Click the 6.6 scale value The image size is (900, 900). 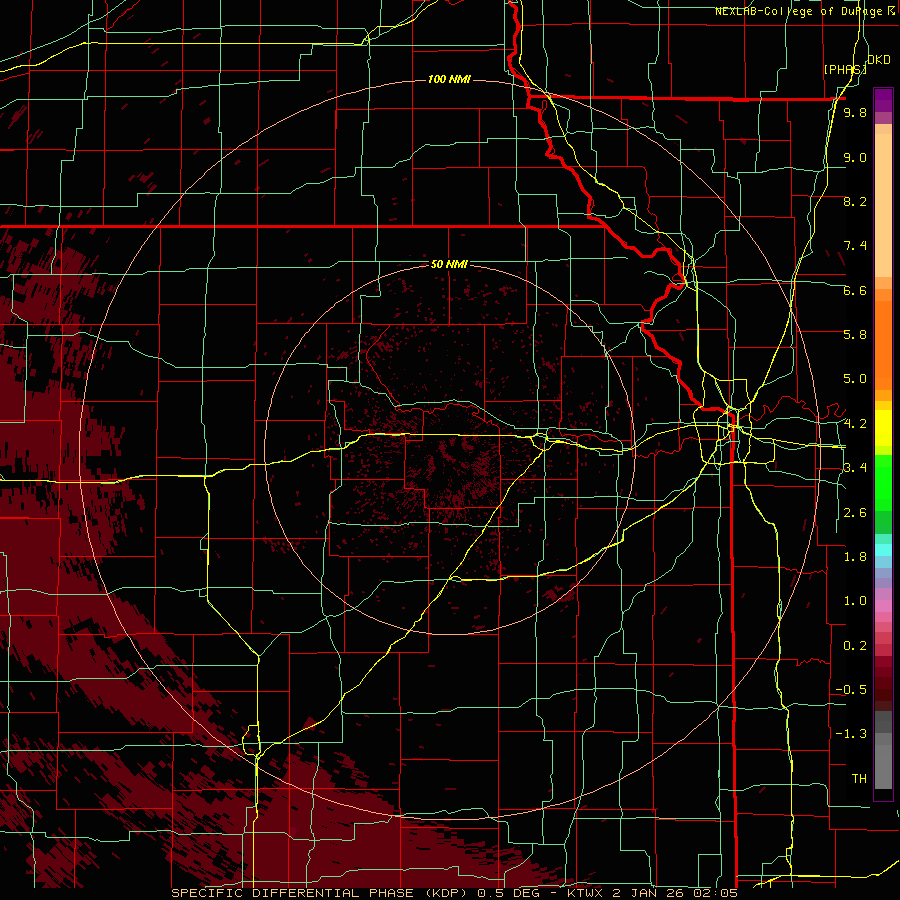point(855,290)
